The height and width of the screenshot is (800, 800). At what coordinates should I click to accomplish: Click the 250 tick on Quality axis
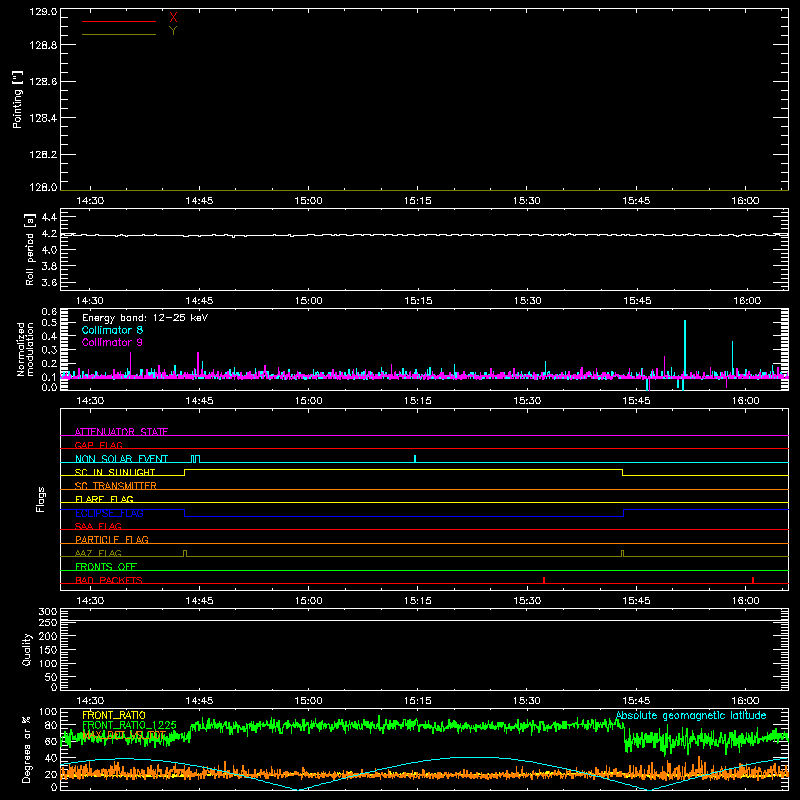(x=48, y=622)
